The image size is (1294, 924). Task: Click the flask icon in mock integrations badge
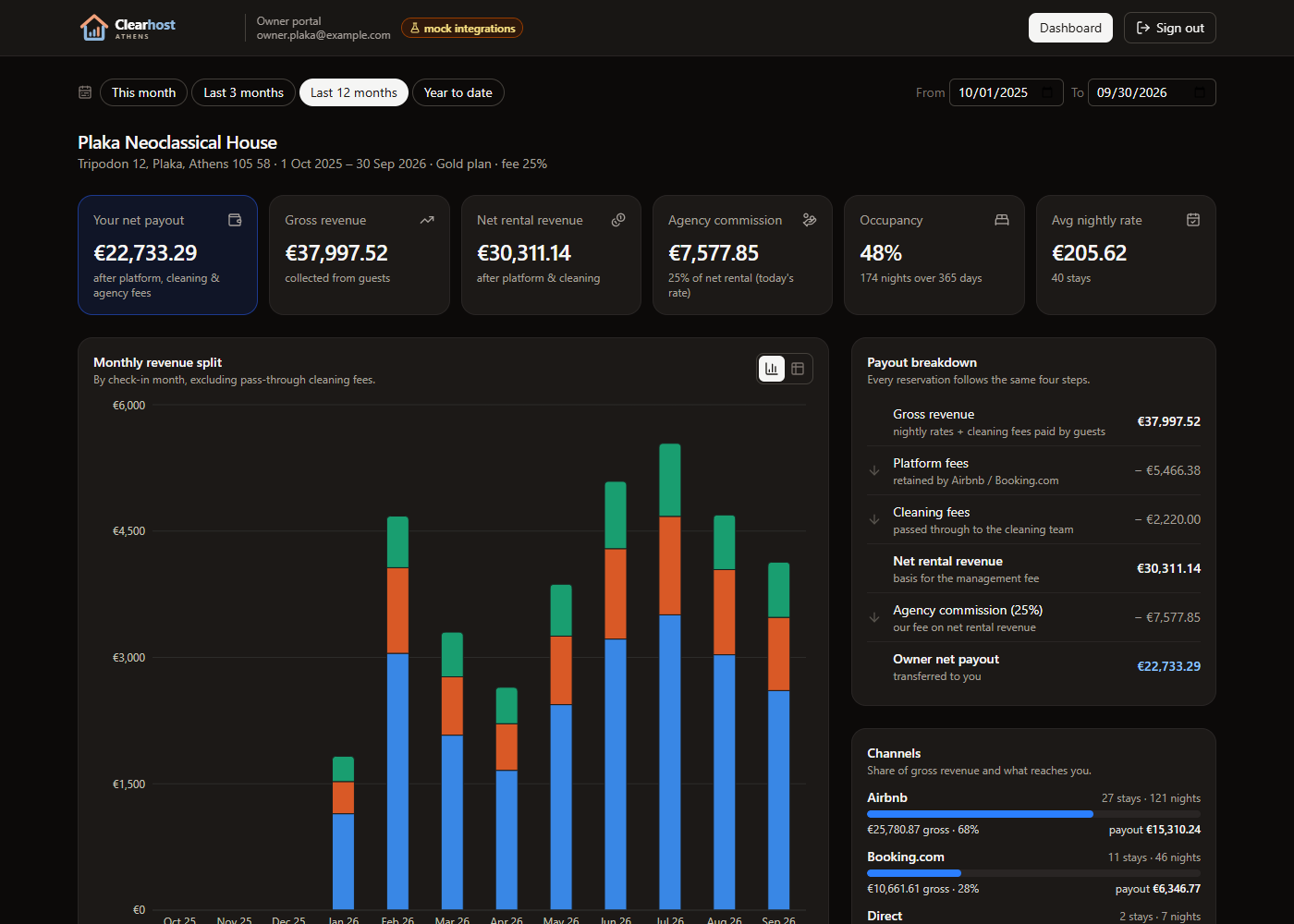coord(415,29)
